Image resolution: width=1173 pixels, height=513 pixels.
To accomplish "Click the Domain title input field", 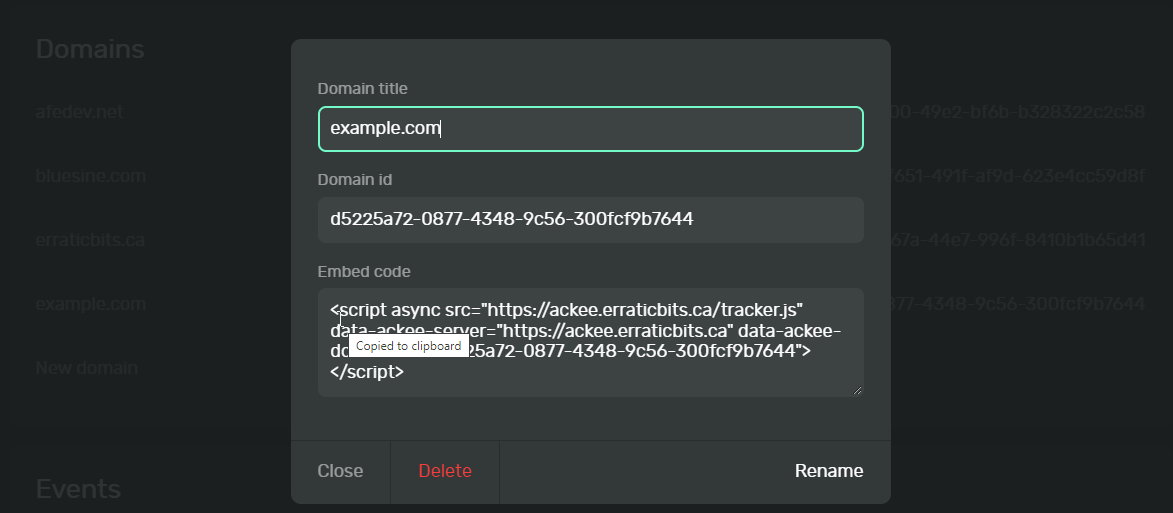I will pyautogui.click(x=590, y=129).
